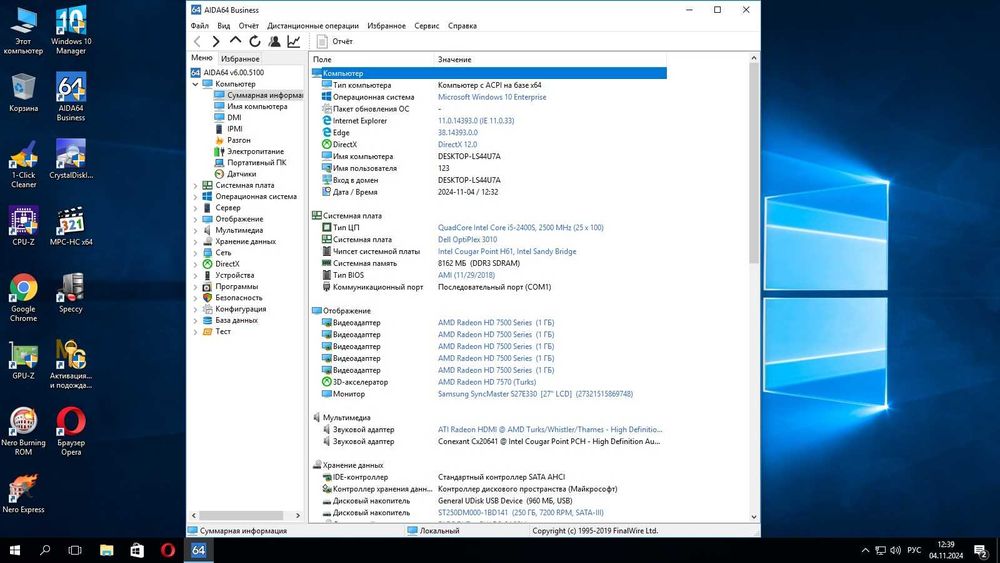Launch CPU-Z desktop shortcut
Viewport: 1000px width, 563px height.
(x=24, y=226)
